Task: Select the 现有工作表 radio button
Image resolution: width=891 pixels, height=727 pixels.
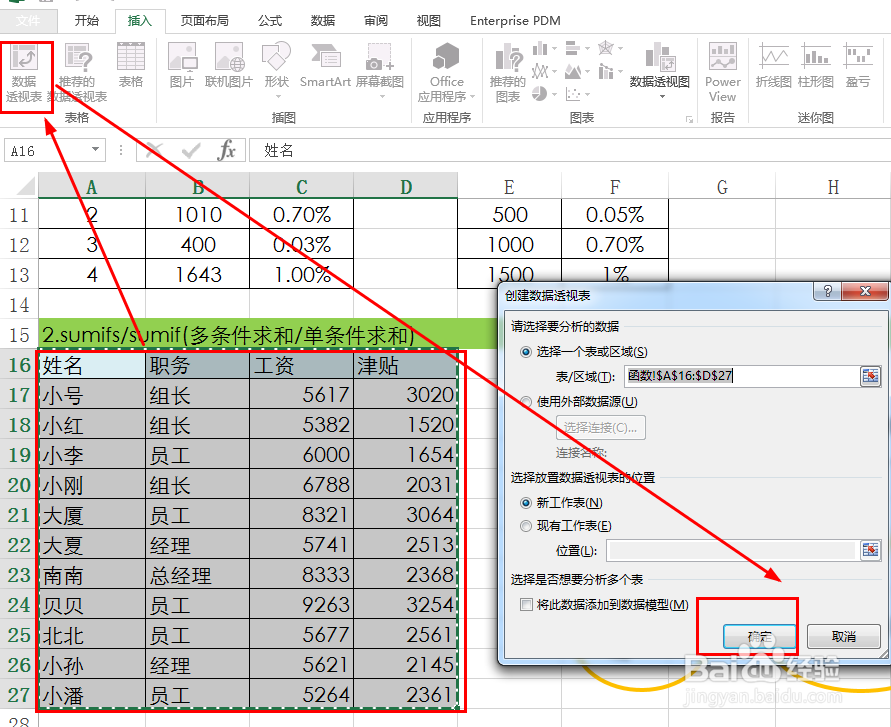Action: (x=526, y=525)
